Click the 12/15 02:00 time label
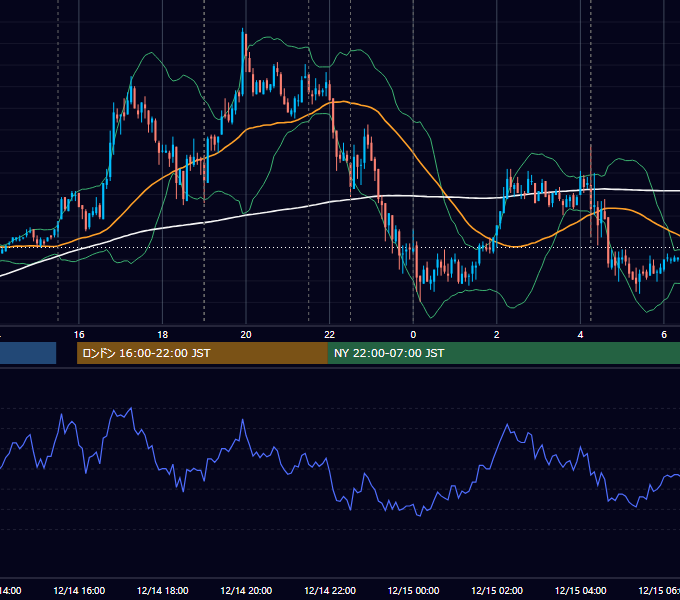Screen dimensions: 680x600 point(497,590)
